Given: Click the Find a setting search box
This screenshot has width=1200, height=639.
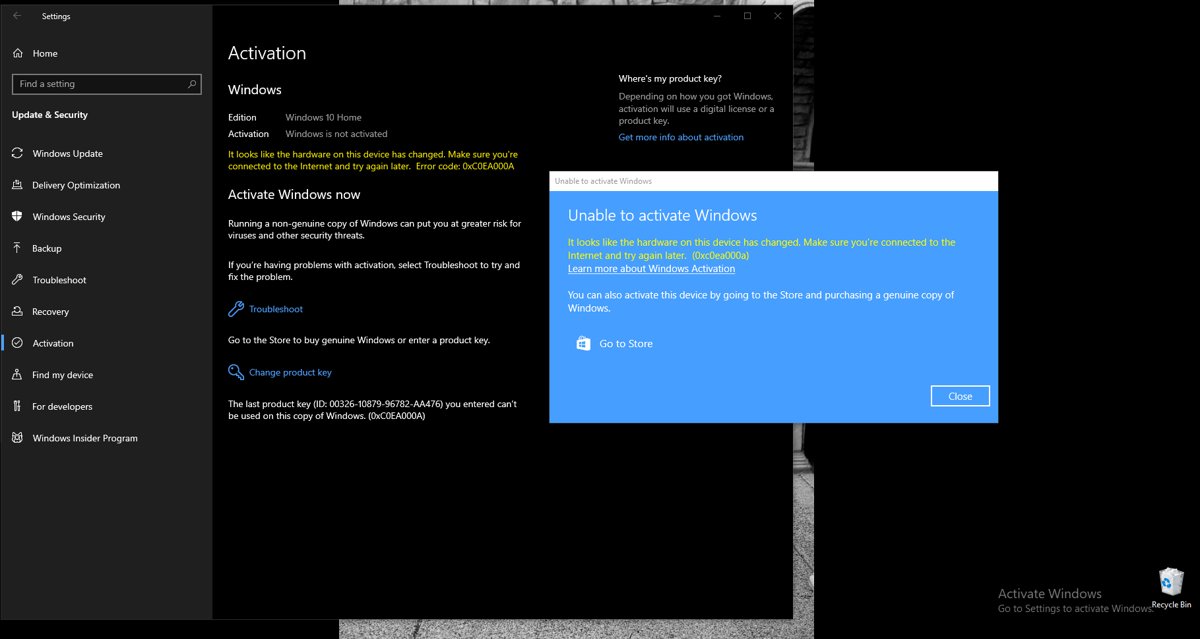Looking at the screenshot, I should 106,84.
